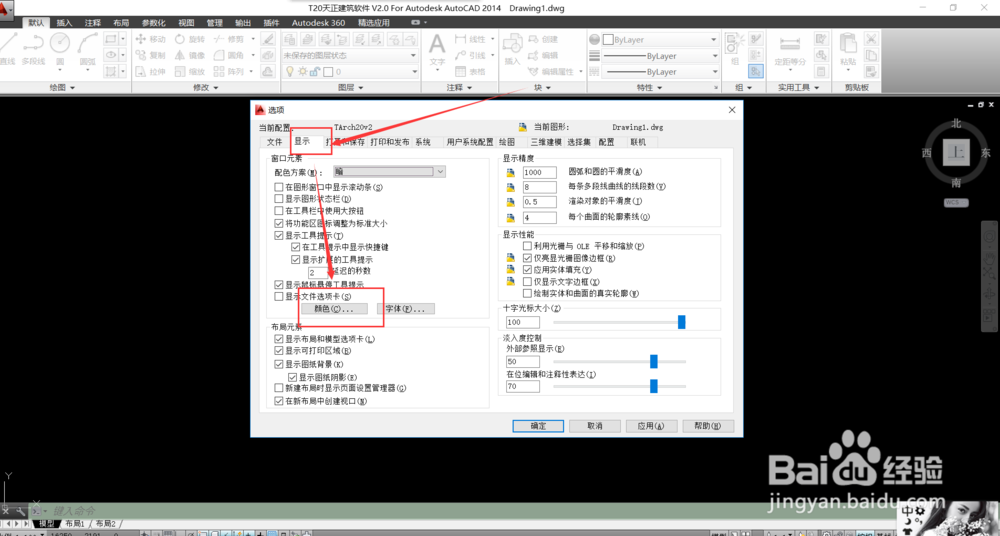Click the Edit attributes (编辑属性) tool

pyautogui.click(x=551, y=71)
